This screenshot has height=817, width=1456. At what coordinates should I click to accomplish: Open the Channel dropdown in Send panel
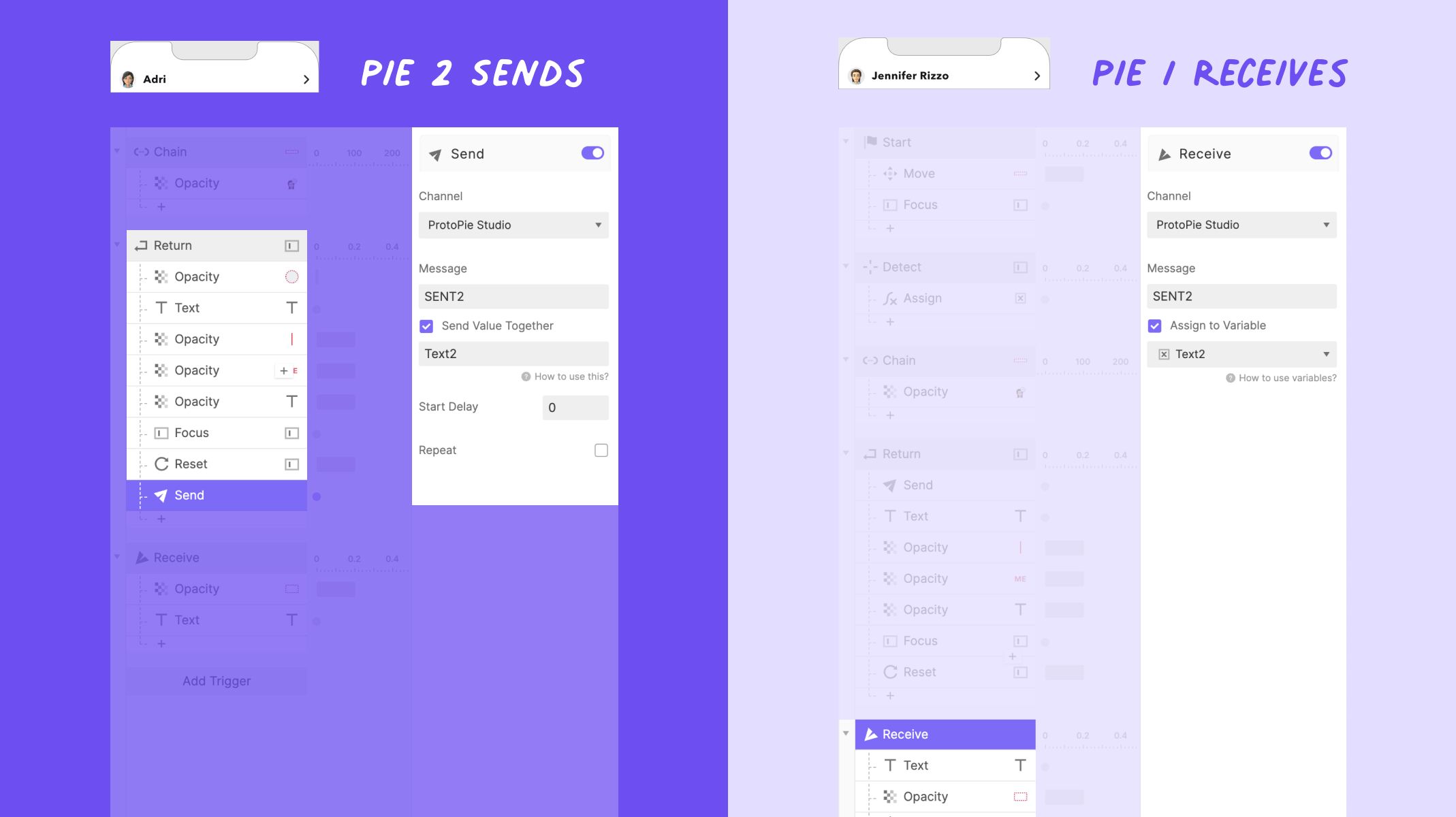coord(511,224)
